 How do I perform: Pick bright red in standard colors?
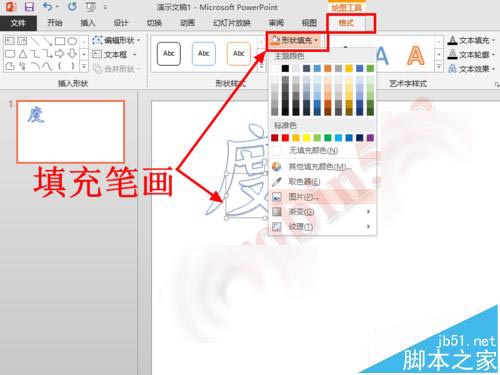[285, 138]
